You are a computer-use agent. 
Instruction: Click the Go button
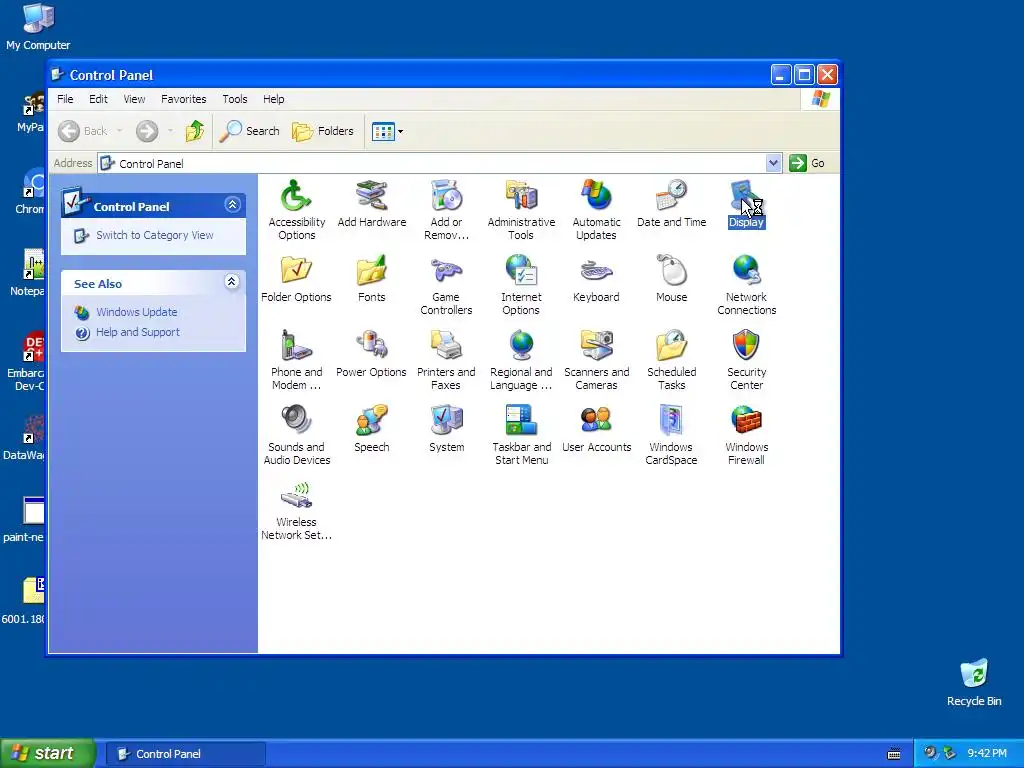pos(807,163)
